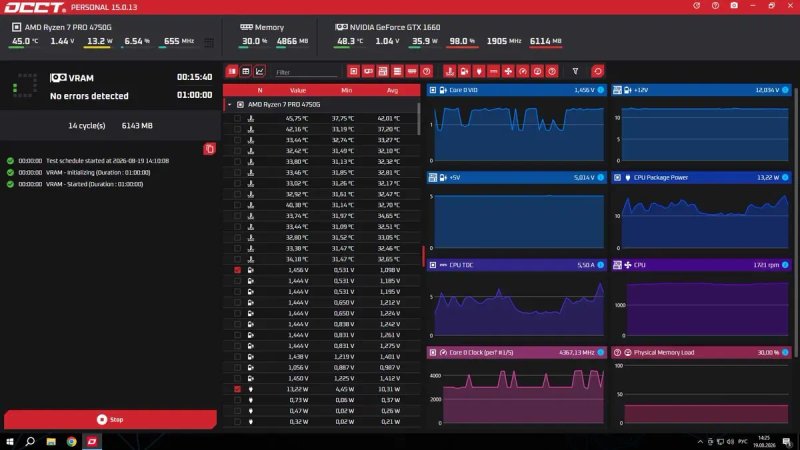Open Google Chrome from the taskbar
The width and height of the screenshot is (800, 450).
(x=71, y=441)
